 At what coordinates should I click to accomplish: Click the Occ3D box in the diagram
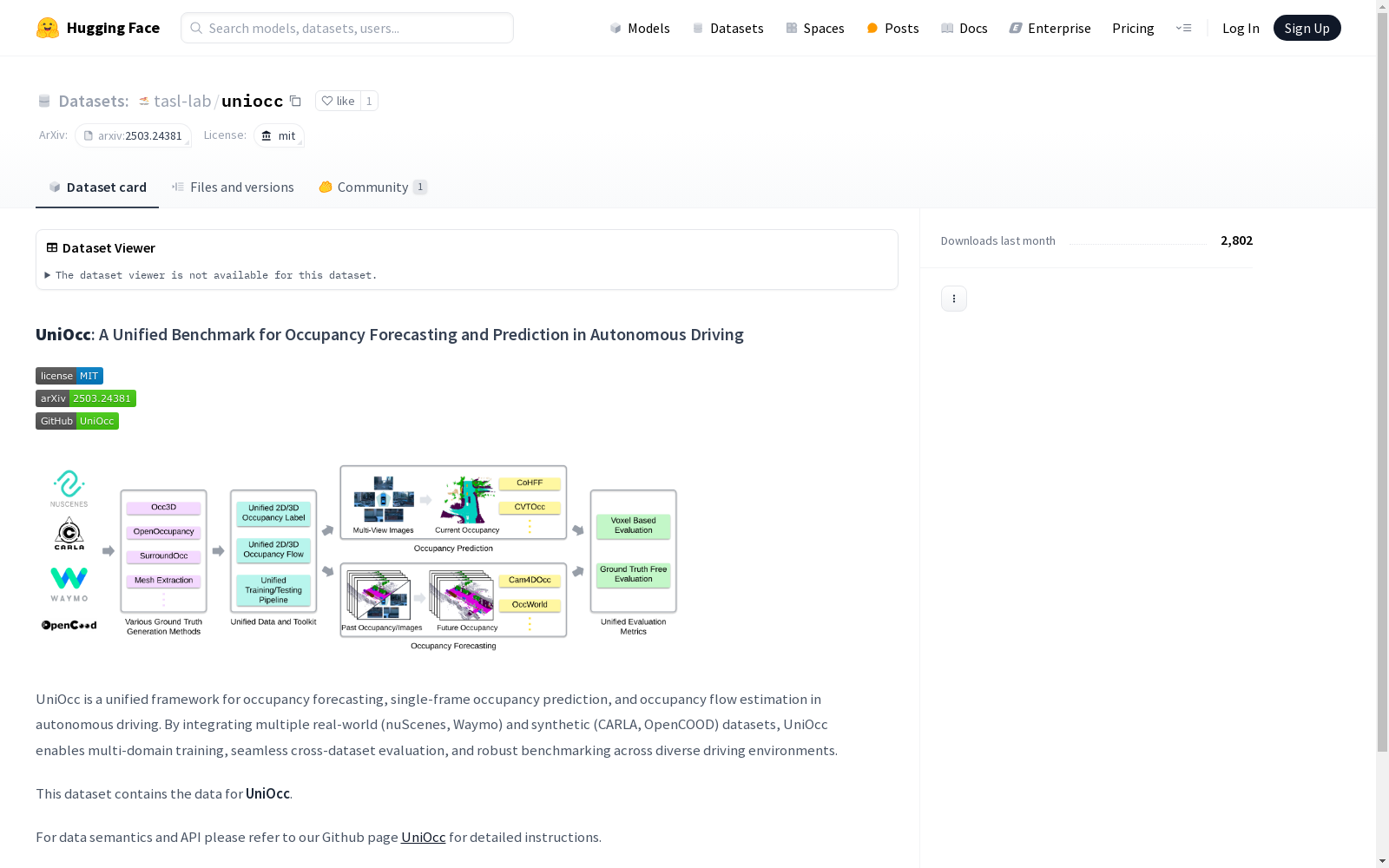(x=164, y=508)
